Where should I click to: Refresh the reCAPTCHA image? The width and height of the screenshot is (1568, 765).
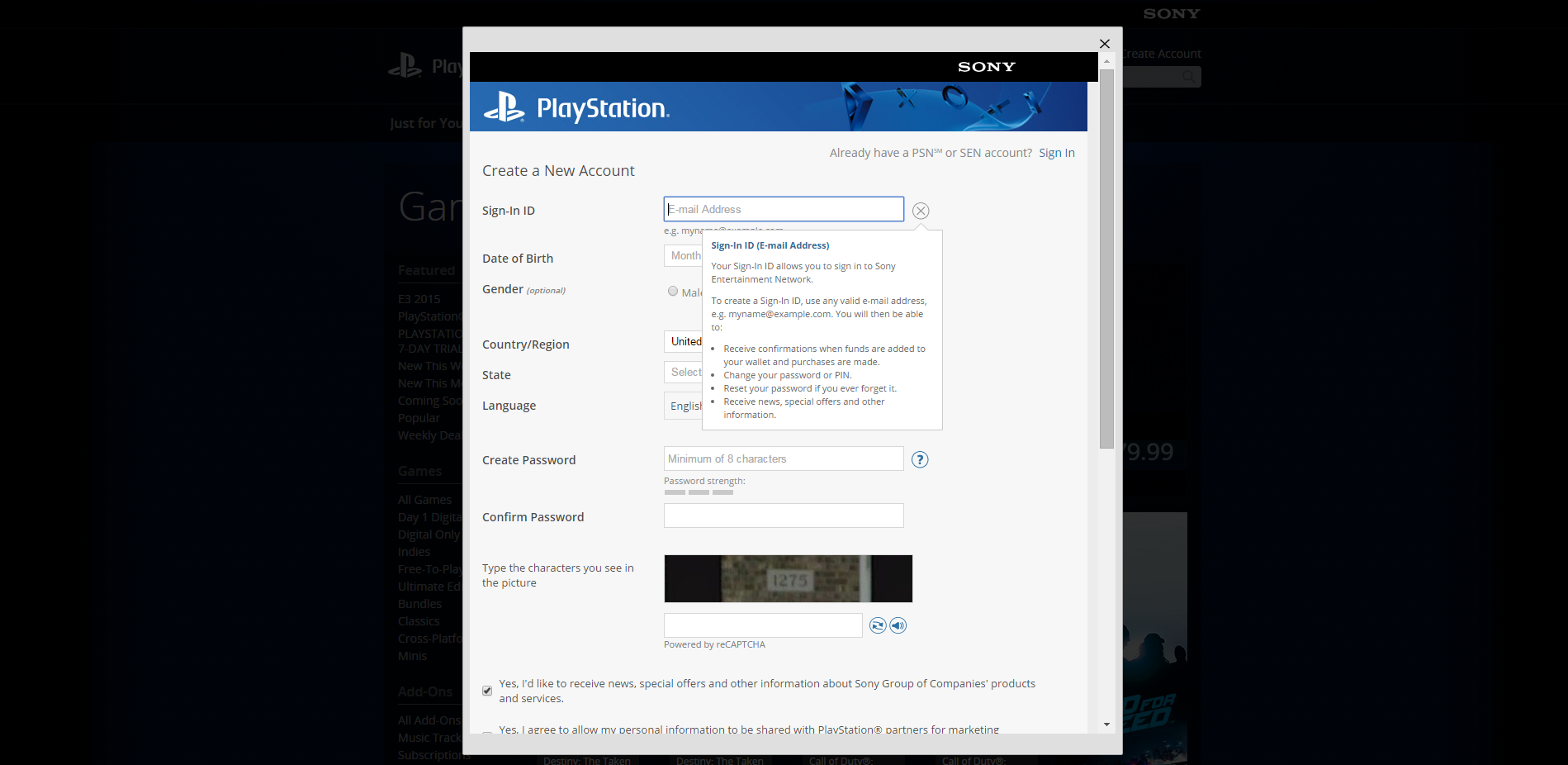(x=878, y=625)
